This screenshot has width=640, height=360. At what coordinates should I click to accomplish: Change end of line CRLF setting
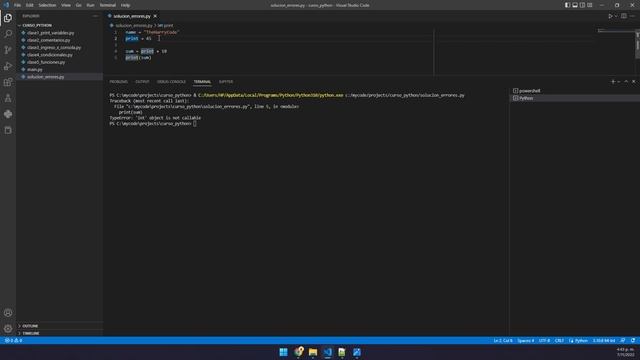(x=559, y=340)
